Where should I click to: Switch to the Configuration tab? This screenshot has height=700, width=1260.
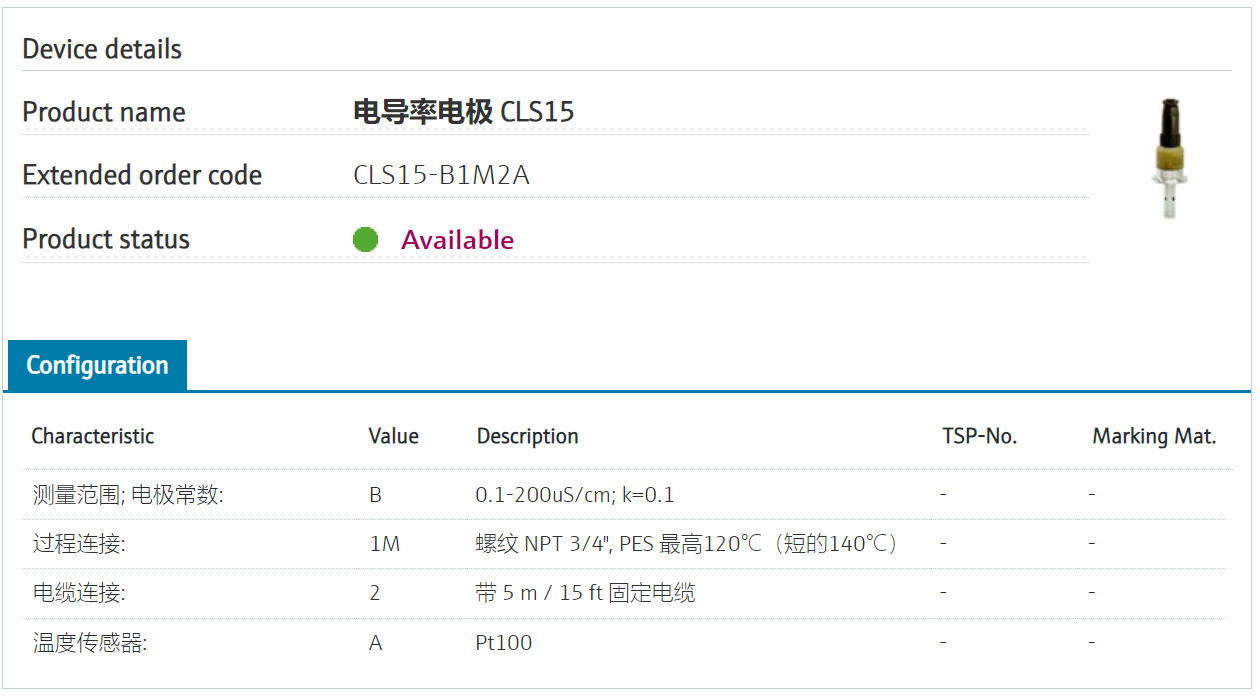[97, 365]
